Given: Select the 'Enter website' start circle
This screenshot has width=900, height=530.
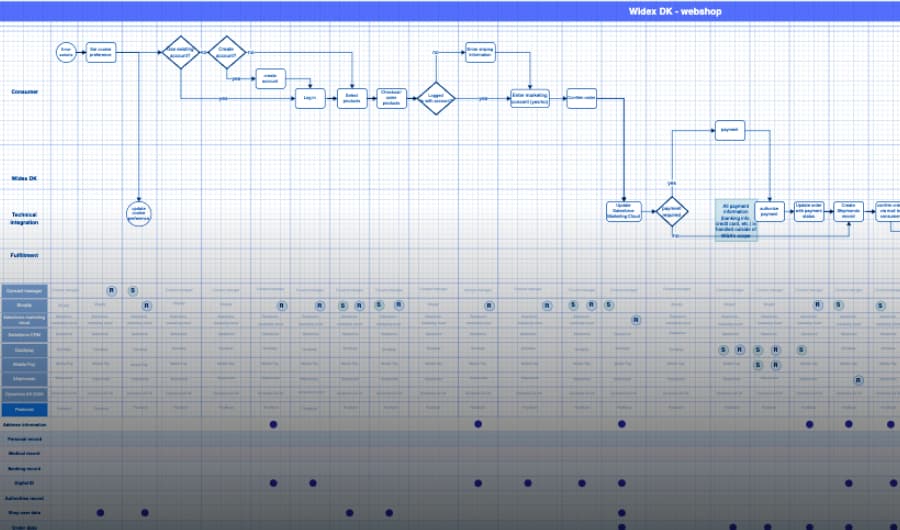Looking at the screenshot, I should (x=66, y=52).
